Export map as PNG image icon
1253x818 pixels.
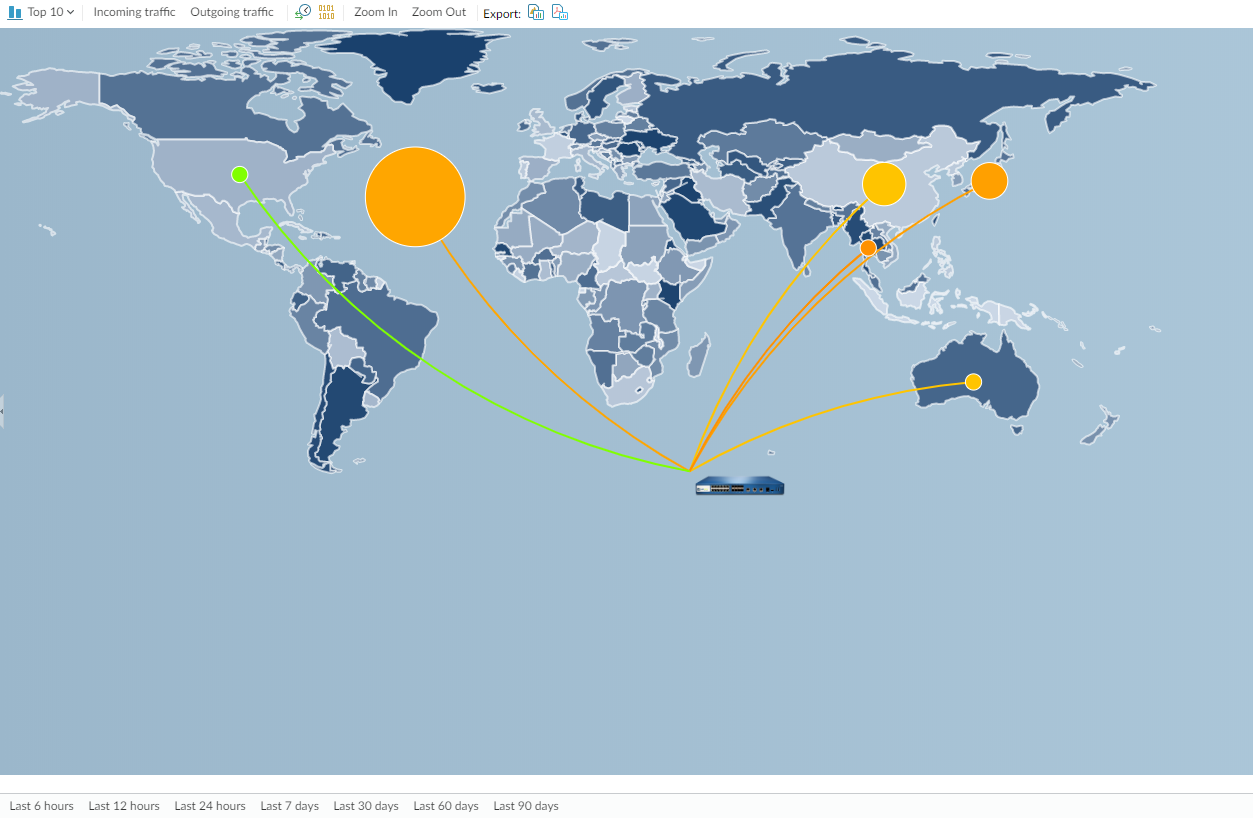coord(536,12)
